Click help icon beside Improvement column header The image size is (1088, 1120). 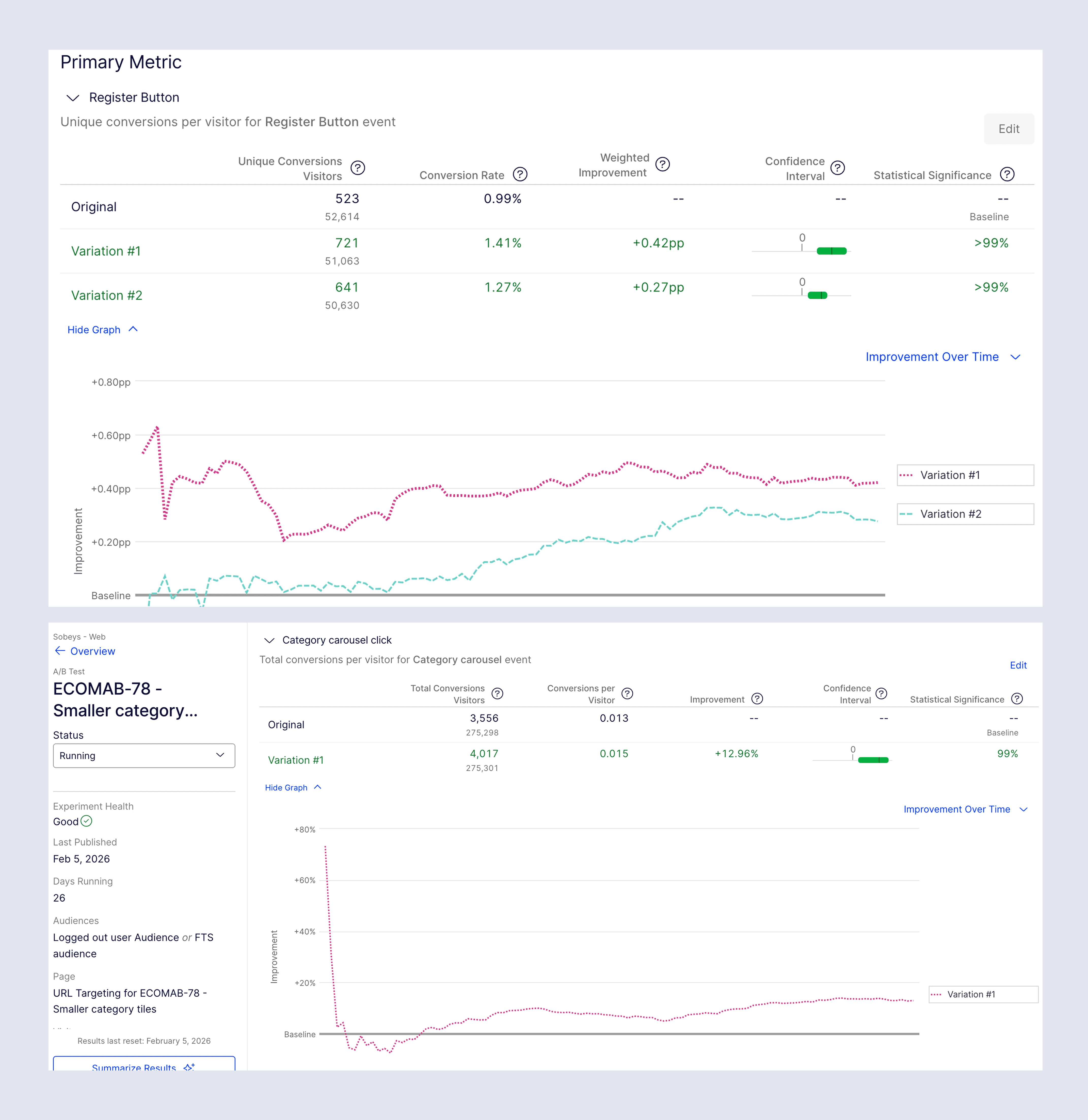757,699
